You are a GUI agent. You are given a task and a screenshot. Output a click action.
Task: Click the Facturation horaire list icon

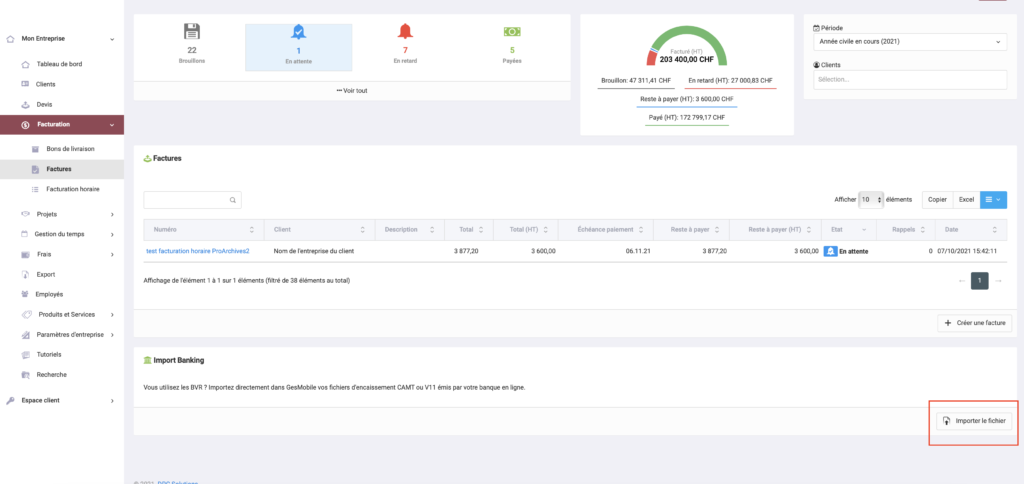click(35, 189)
